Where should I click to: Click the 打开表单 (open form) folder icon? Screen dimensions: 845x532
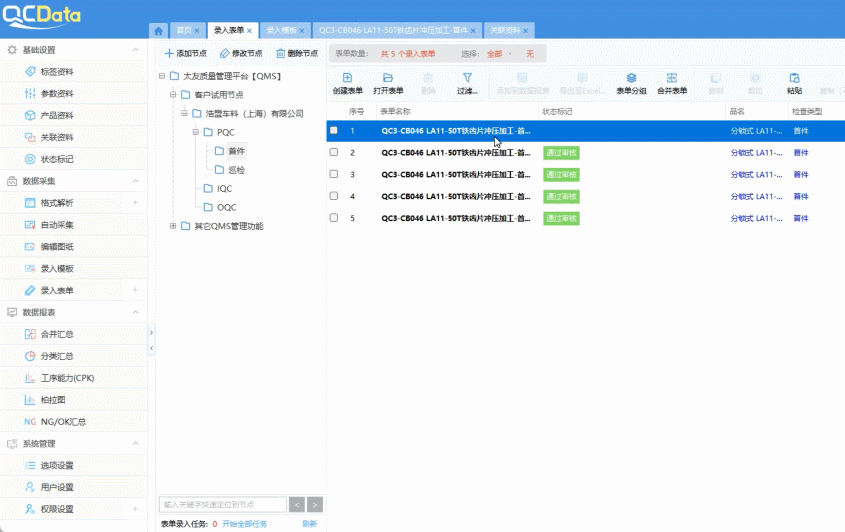point(388,78)
